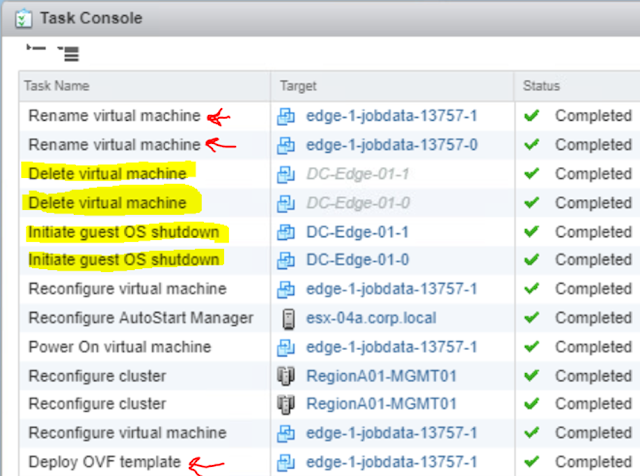The image size is (640, 476).
Task: Click cluster icon in first Reconfigure cluster row
Action: (286, 376)
